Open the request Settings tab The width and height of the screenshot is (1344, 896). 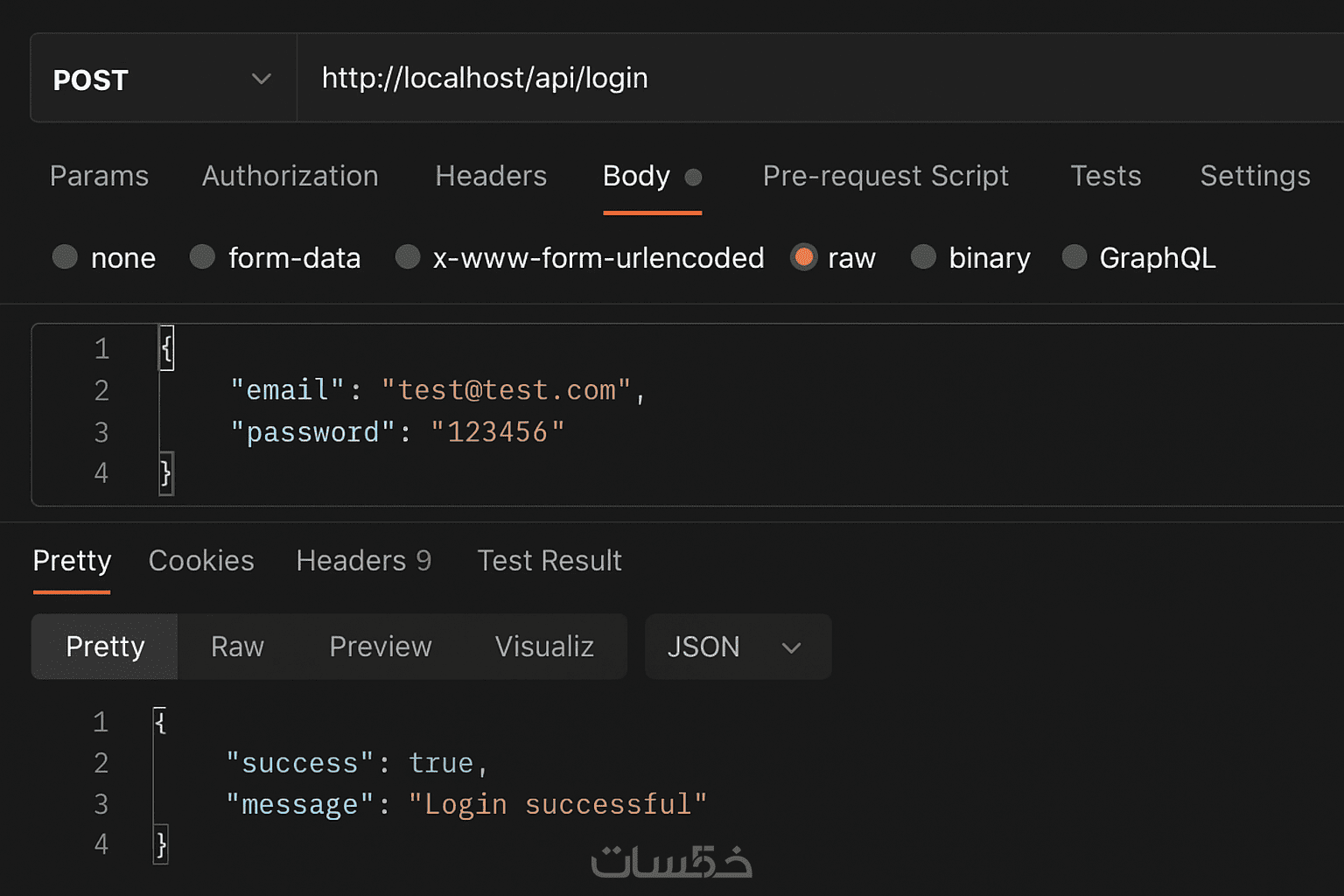pos(1255,176)
